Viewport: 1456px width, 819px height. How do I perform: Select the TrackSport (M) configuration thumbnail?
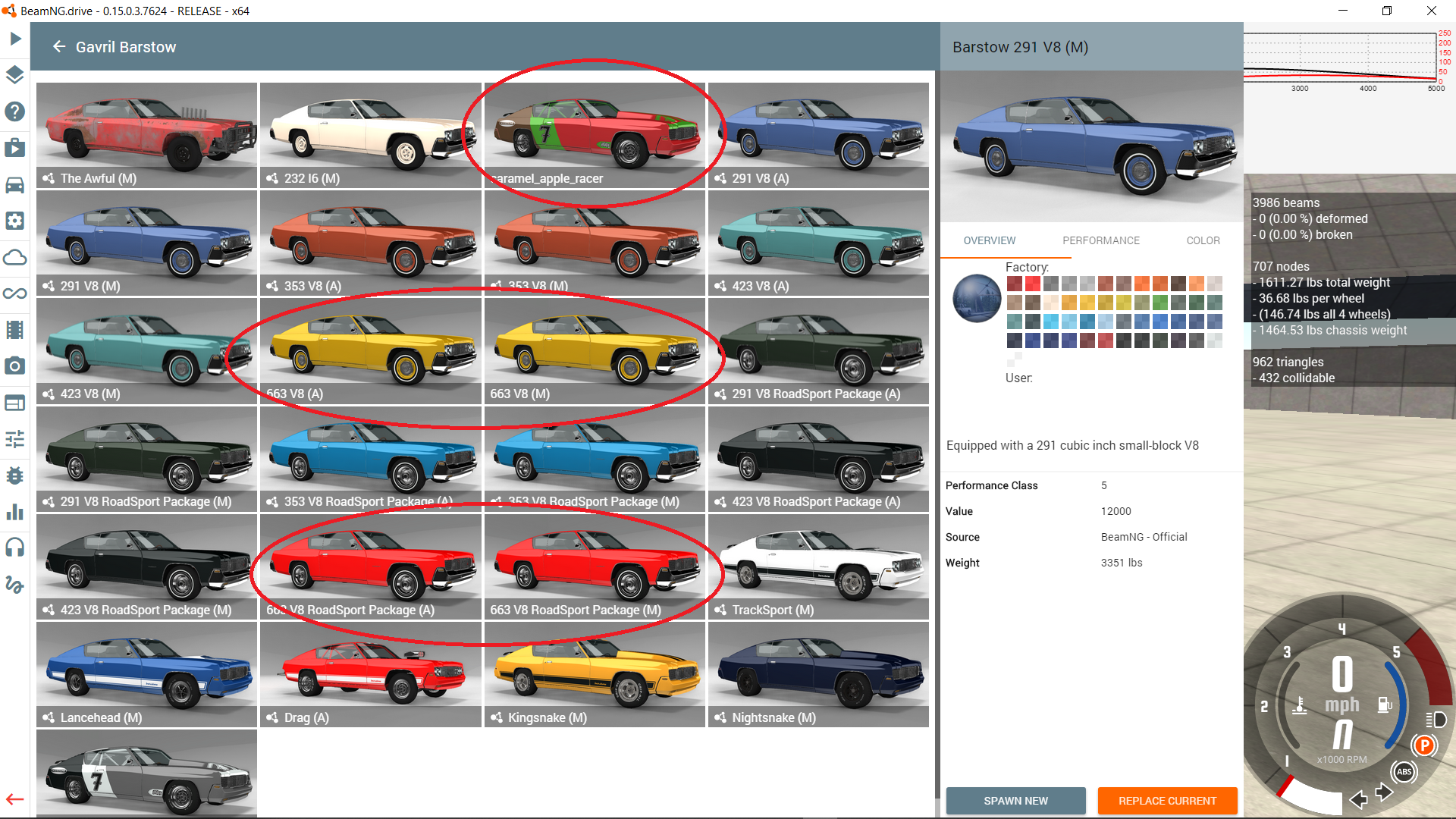(x=818, y=566)
